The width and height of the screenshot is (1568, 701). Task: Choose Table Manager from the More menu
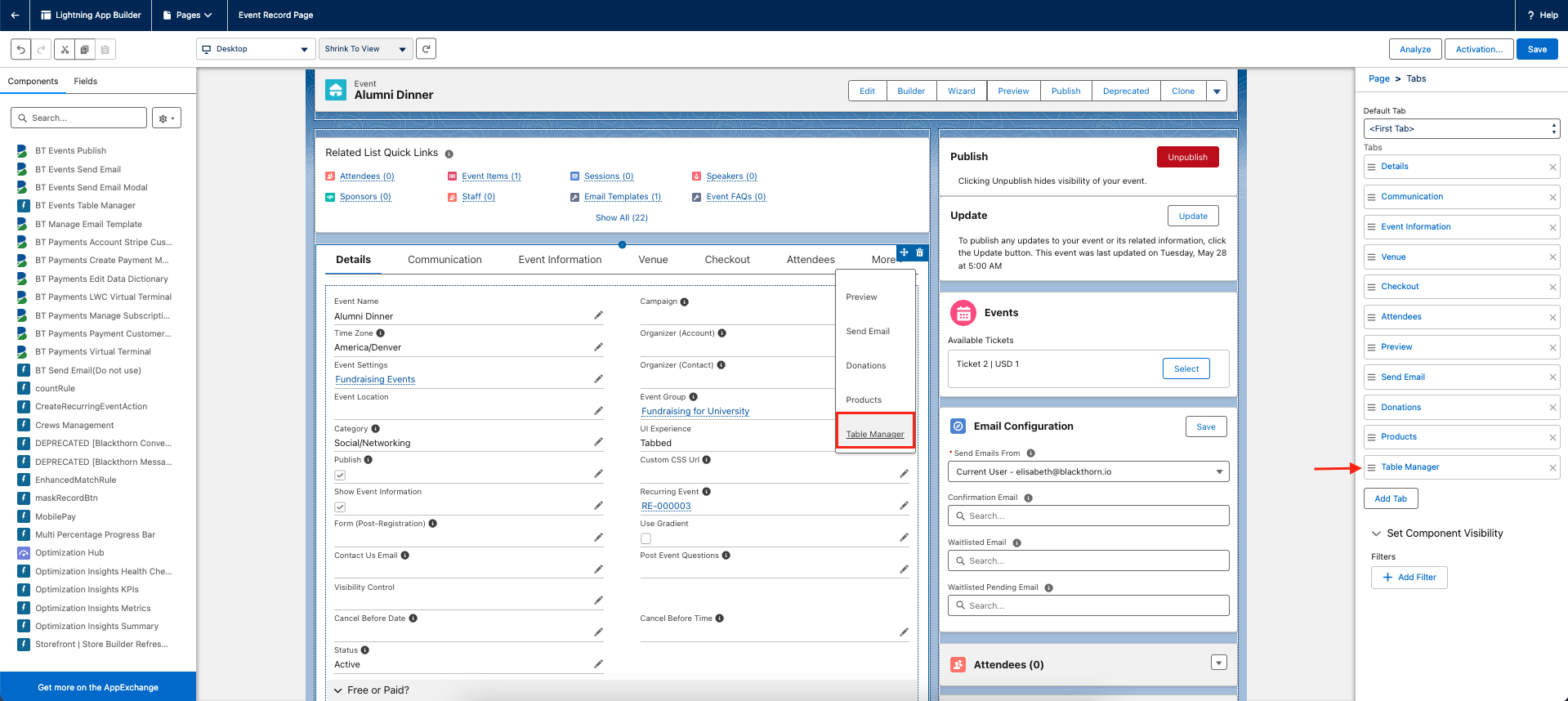coord(874,434)
